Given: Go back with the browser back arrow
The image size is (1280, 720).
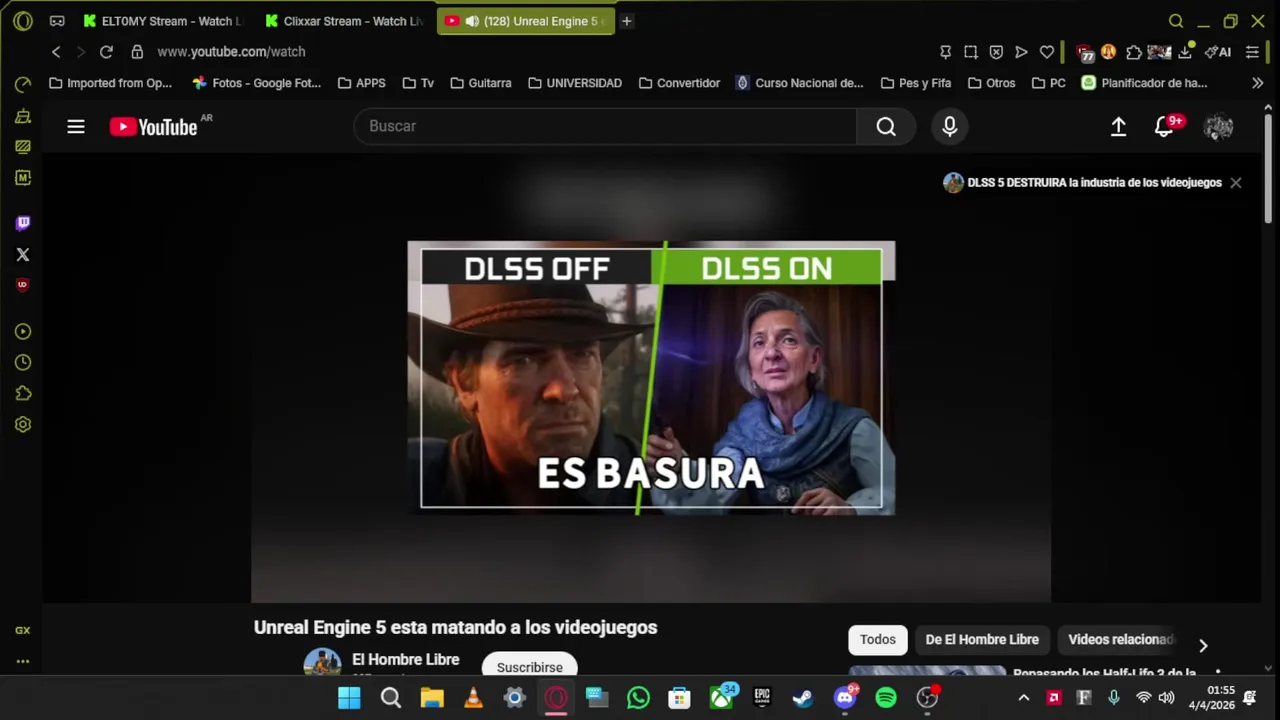Looking at the screenshot, I should pyautogui.click(x=56, y=52).
